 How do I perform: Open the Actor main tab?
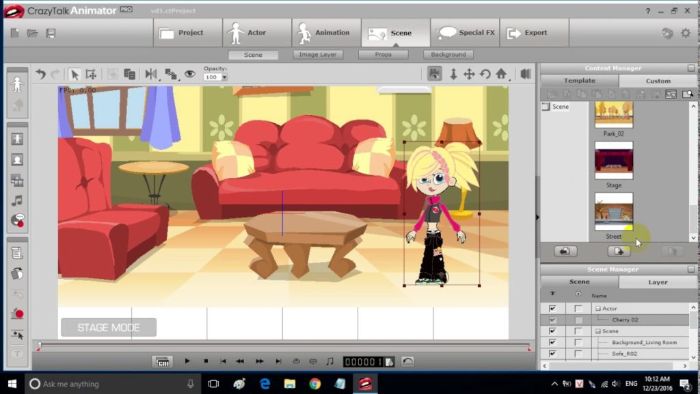[257, 33]
